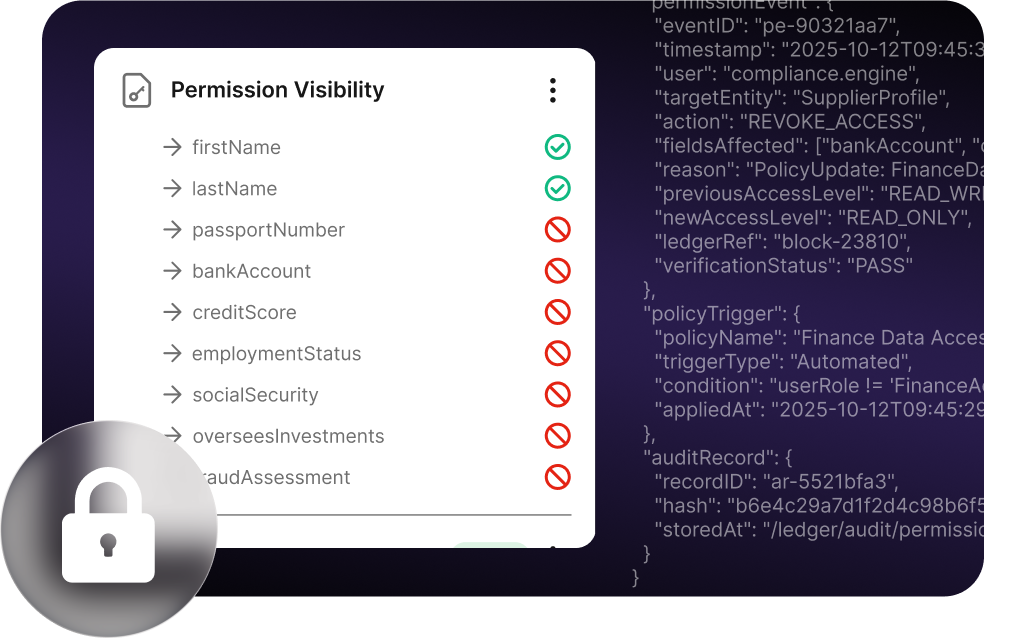Toggle passportNumber blocked status icon
This screenshot has height=638, width=1026.
[x=557, y=230]
